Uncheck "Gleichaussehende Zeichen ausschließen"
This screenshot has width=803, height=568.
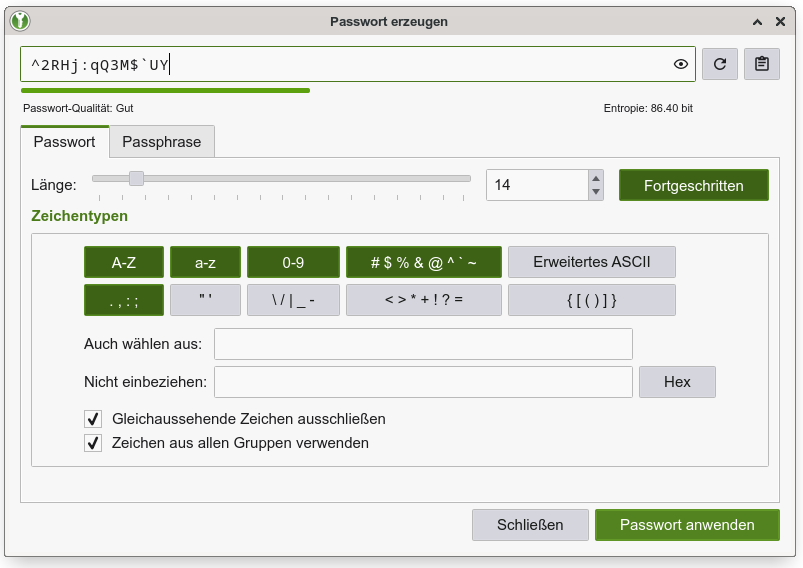tap(94, 419)
